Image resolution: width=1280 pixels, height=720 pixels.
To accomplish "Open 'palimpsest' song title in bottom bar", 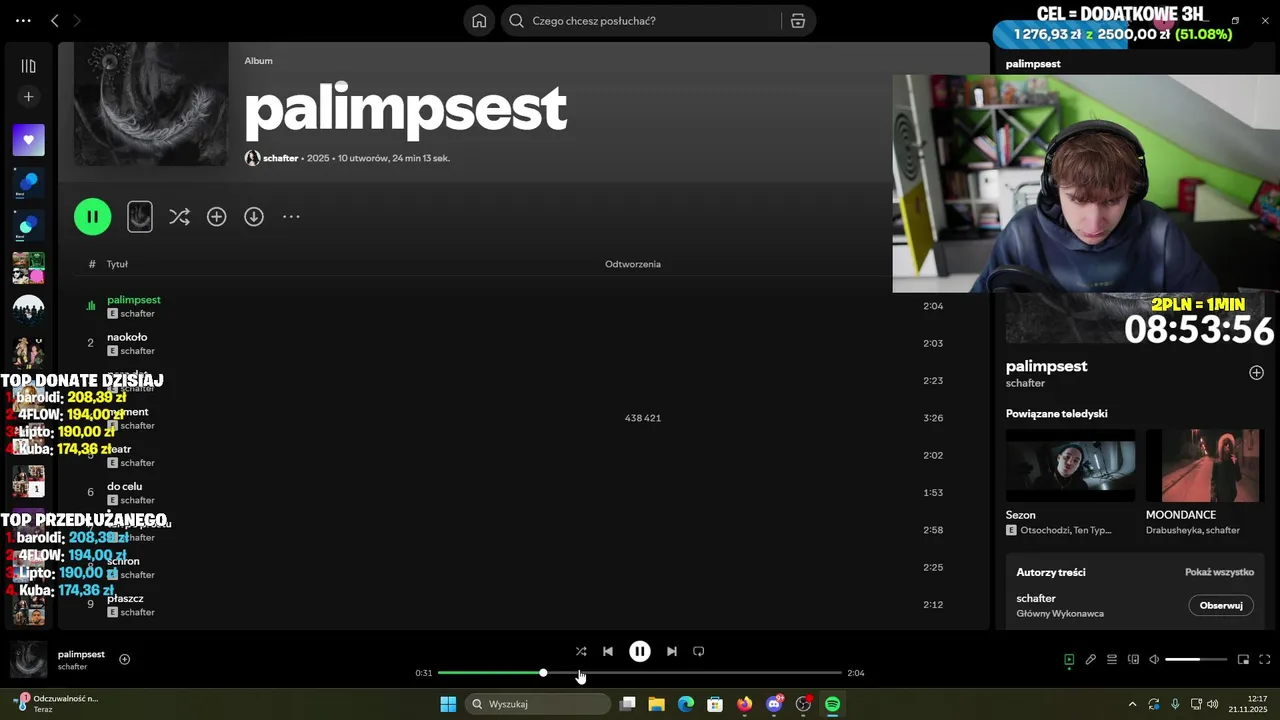I will [x=81, y=654].
